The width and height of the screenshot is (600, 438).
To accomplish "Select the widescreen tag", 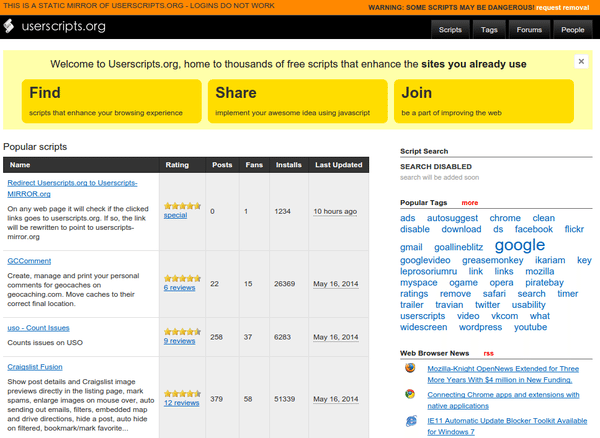I will 424,327.
